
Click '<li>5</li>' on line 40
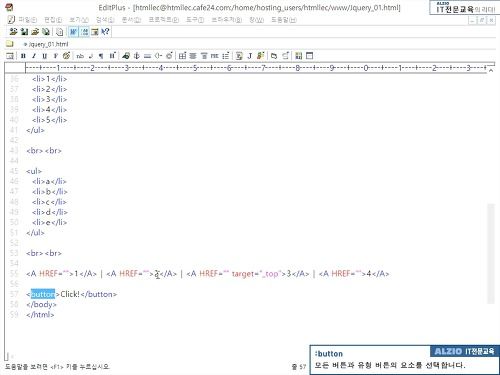[50, 120]
